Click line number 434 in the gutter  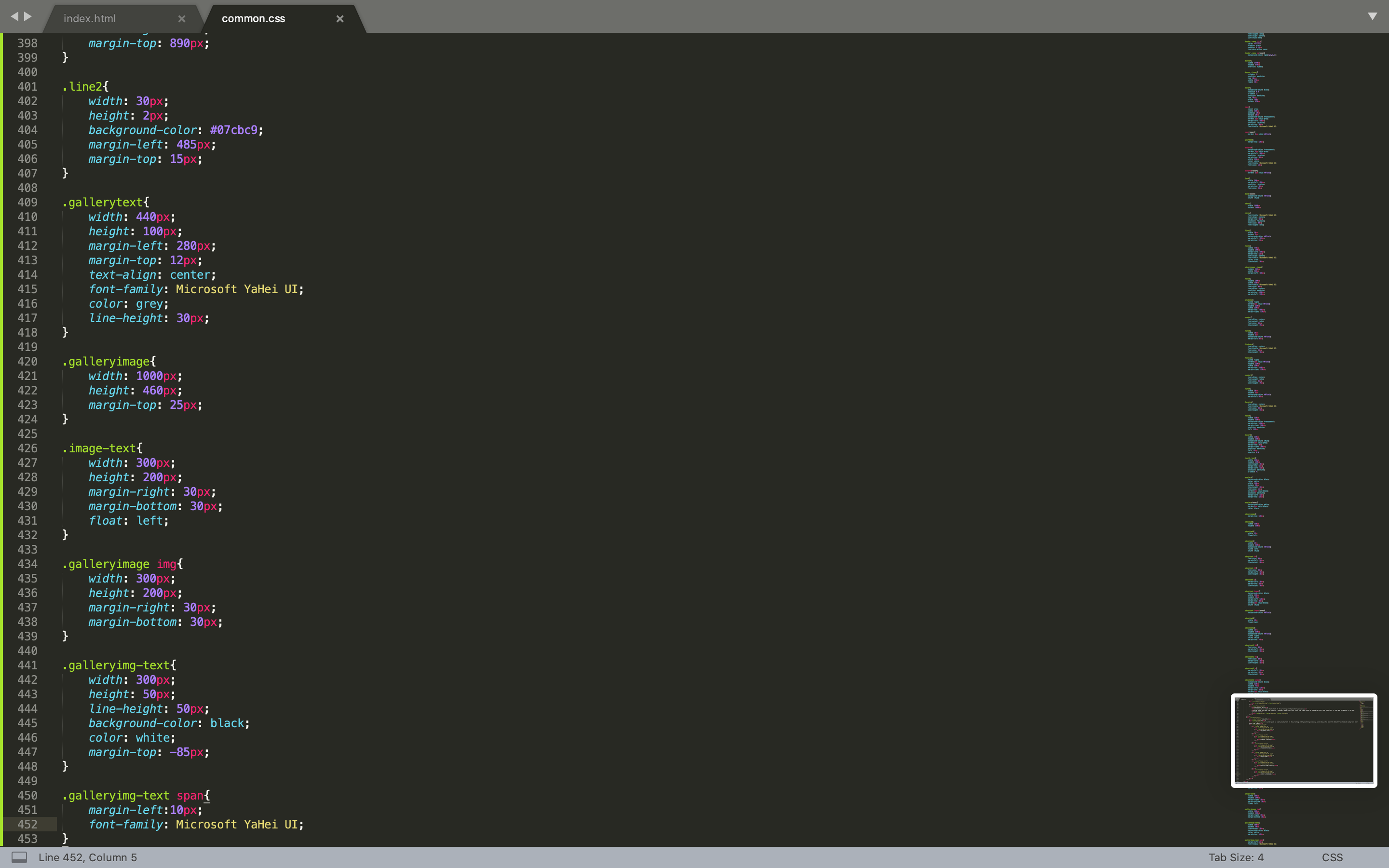pyautogui.click(x=27, y=564)
